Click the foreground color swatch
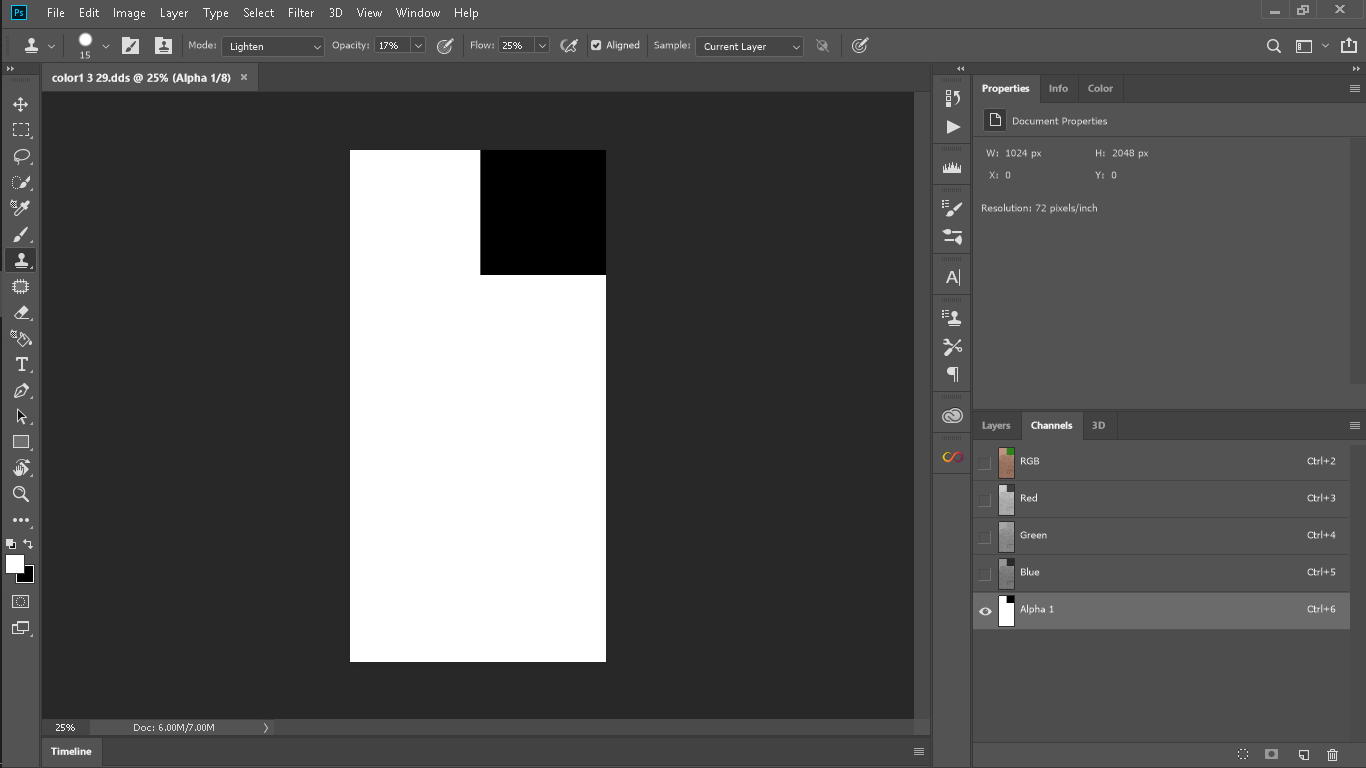1366x768 pixels. (14, 564)
